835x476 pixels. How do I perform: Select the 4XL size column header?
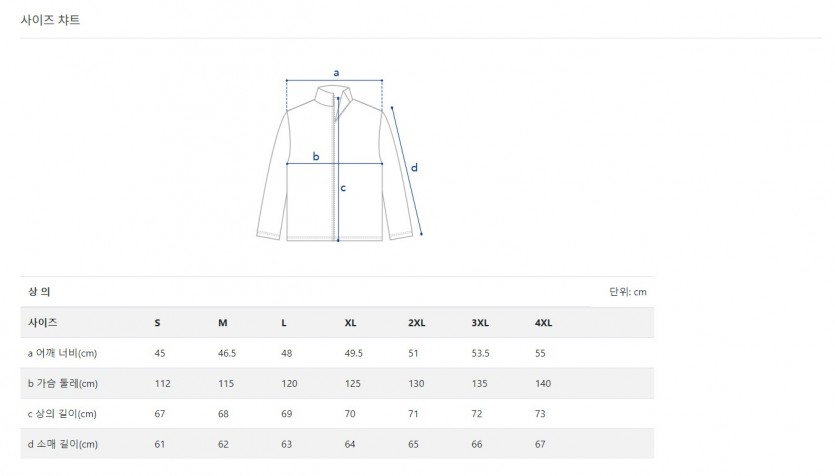click(x=543, y=323)
